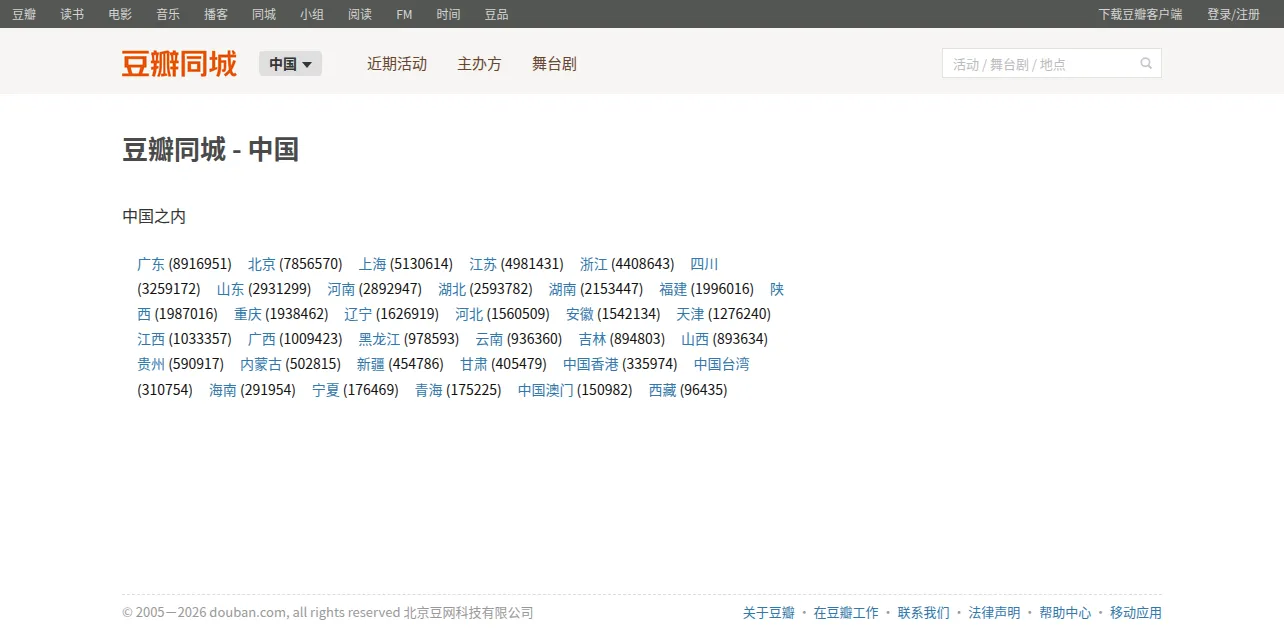Open 读书 in the top bar
Viewport: 1284px width, 629px height.
[72, 14]
